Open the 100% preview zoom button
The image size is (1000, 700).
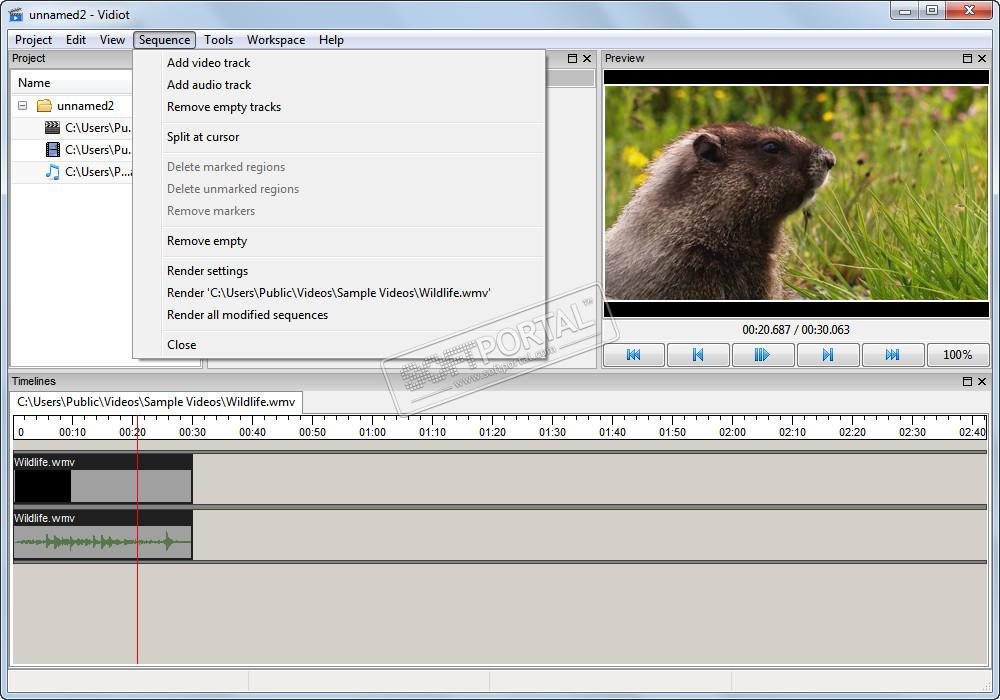[x=957, y=355]
